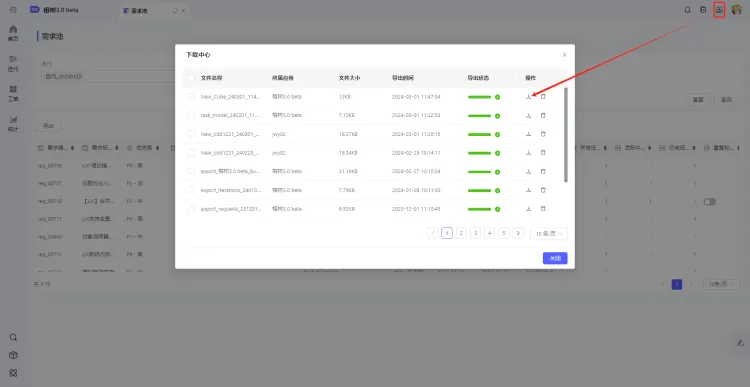Switch to the 需求池 tab
750x387 pixels.
(x=140, y=11)
